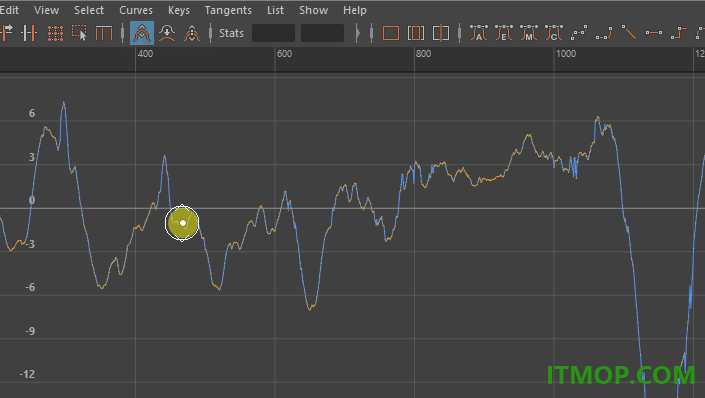The width and height of the screenshot is (705, 398).
Task: Apply Flat tangents
Action: click(654, 33)
